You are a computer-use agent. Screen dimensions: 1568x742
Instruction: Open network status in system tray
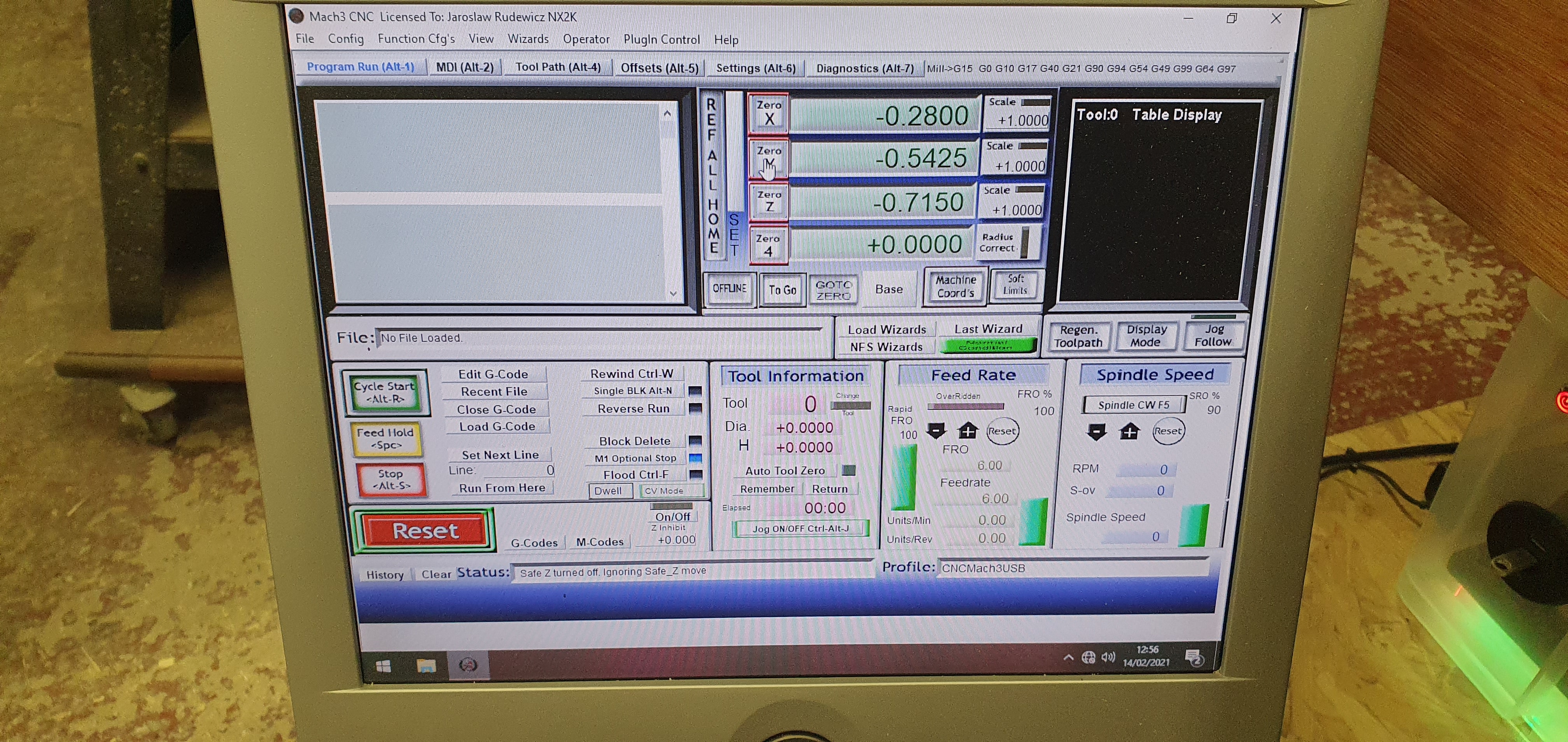[1088, 657]
